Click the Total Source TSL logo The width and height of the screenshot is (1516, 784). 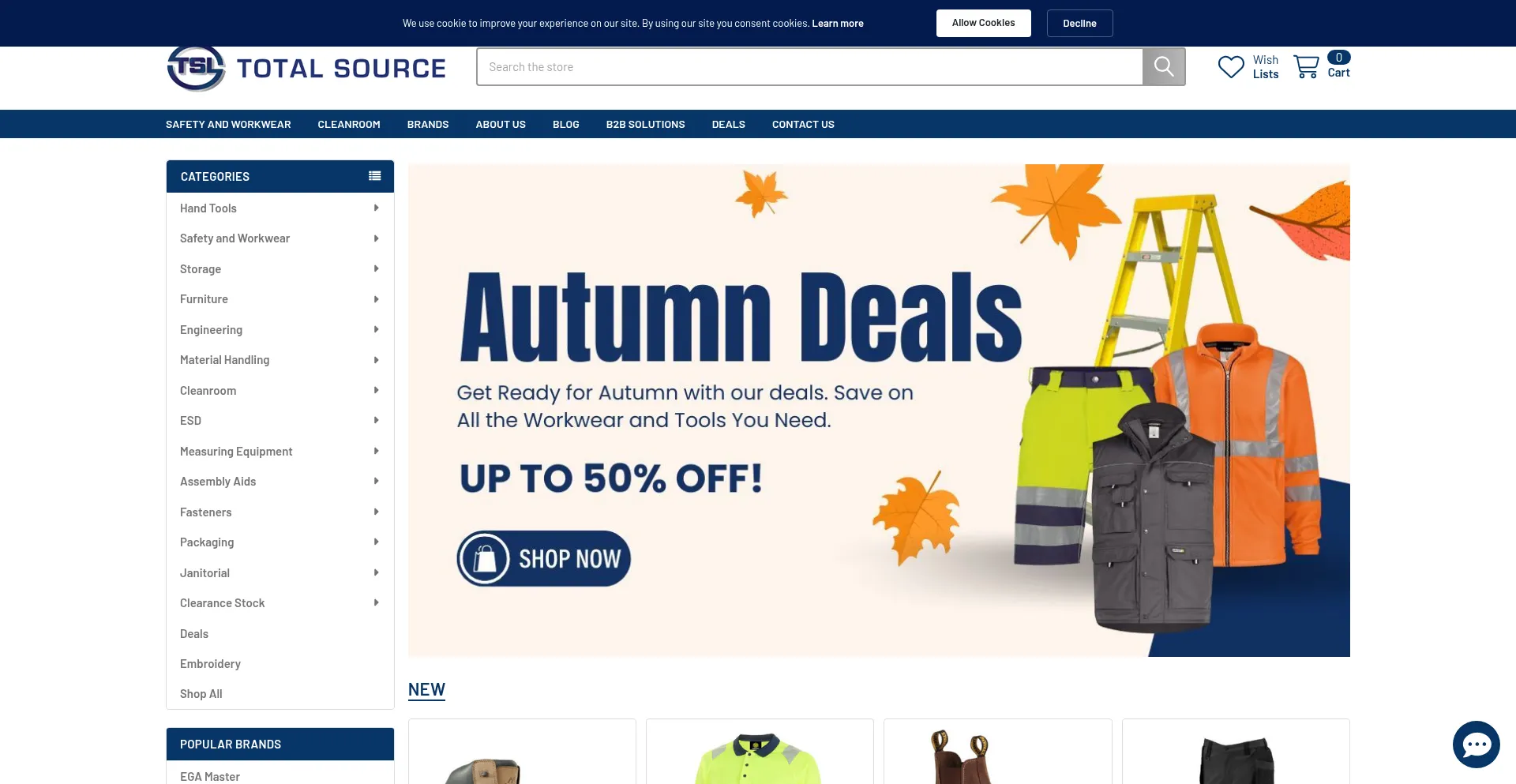[306, 69]
